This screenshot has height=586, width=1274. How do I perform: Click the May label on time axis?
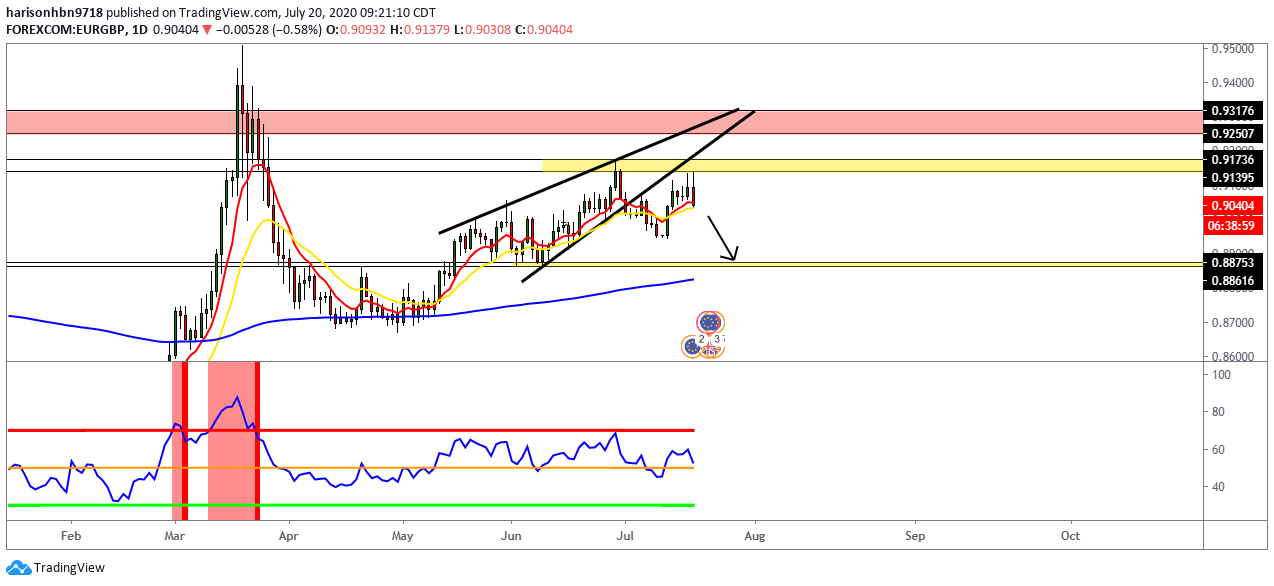(x=403, y=536)
